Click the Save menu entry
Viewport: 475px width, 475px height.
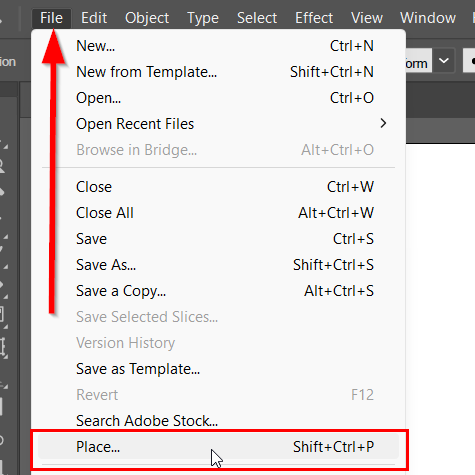(218, 239)
